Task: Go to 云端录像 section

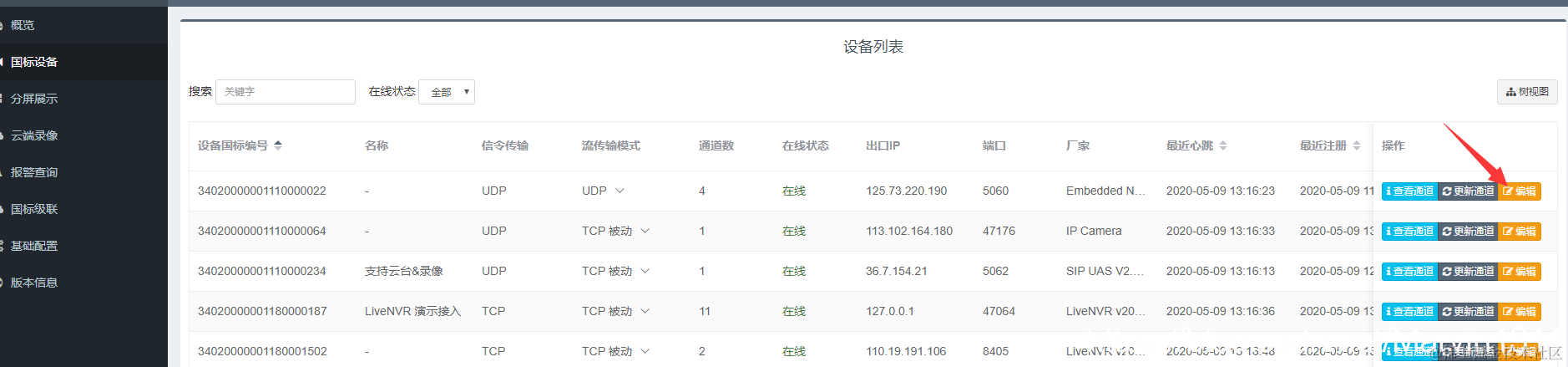Action: click(34, 135)
